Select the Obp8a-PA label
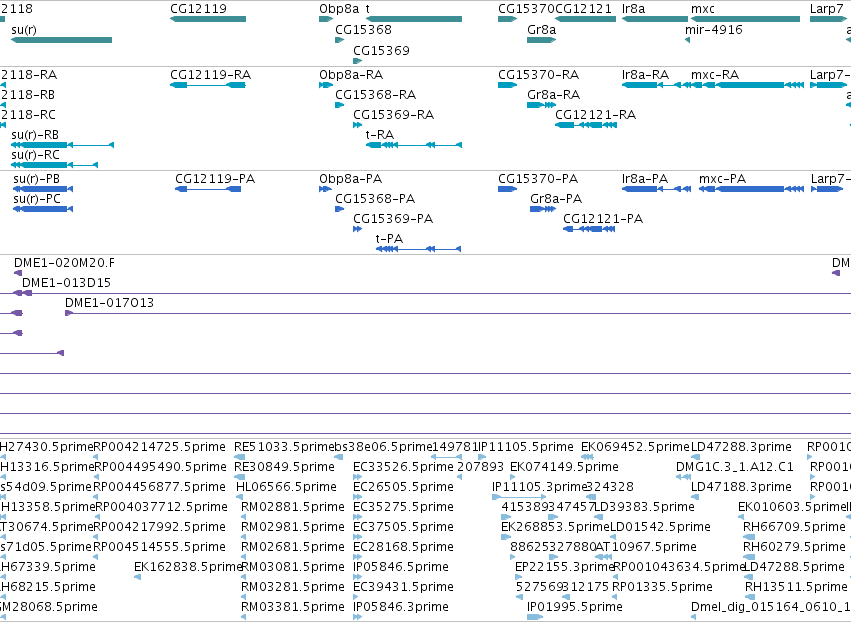Image resolution: width=851 pixels, height=622 pixels. (350, 179)
